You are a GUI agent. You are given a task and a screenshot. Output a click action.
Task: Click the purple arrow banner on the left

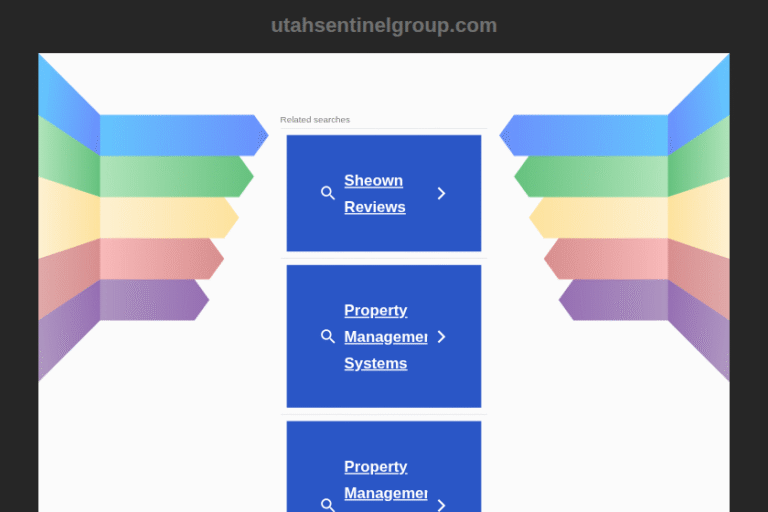150,299
